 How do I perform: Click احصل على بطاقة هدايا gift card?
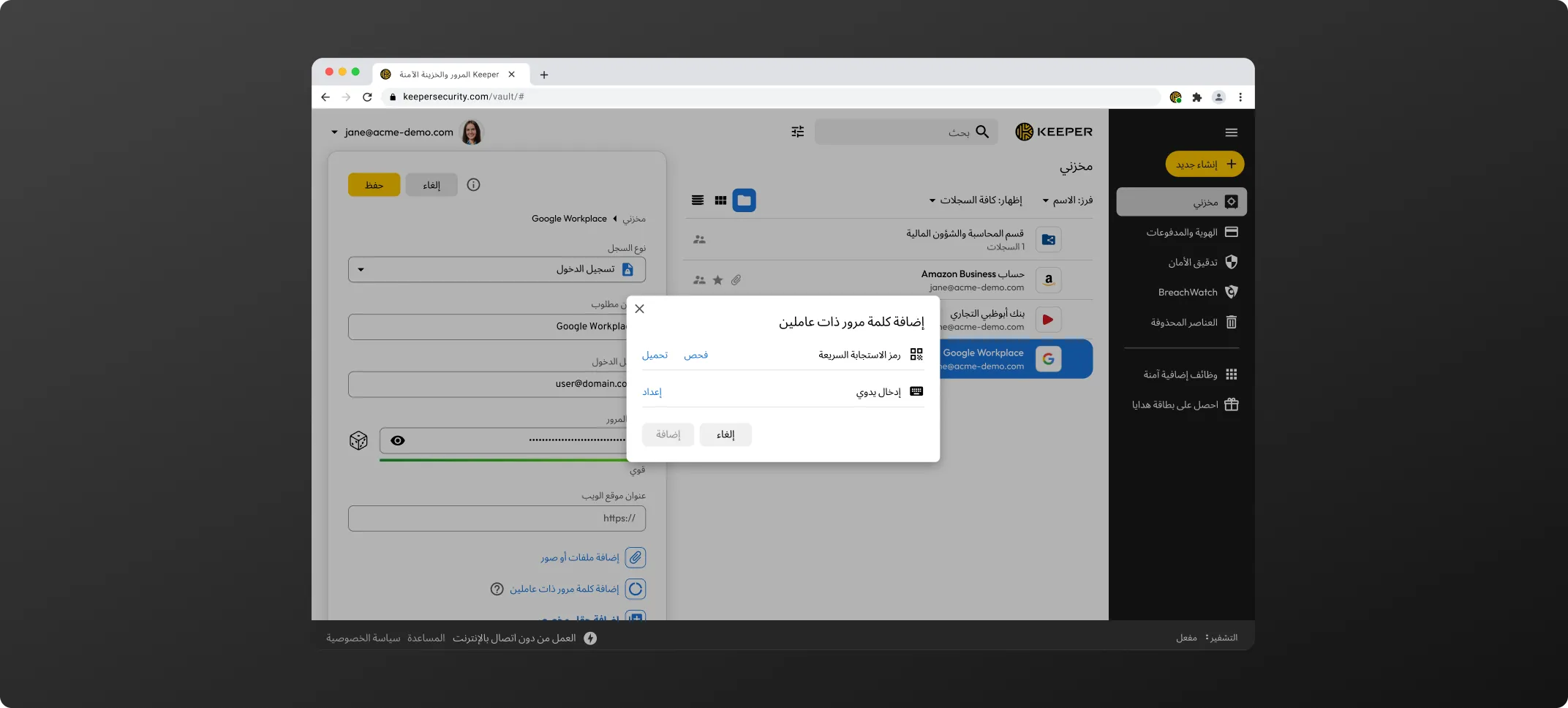[x=1185, y=404]
